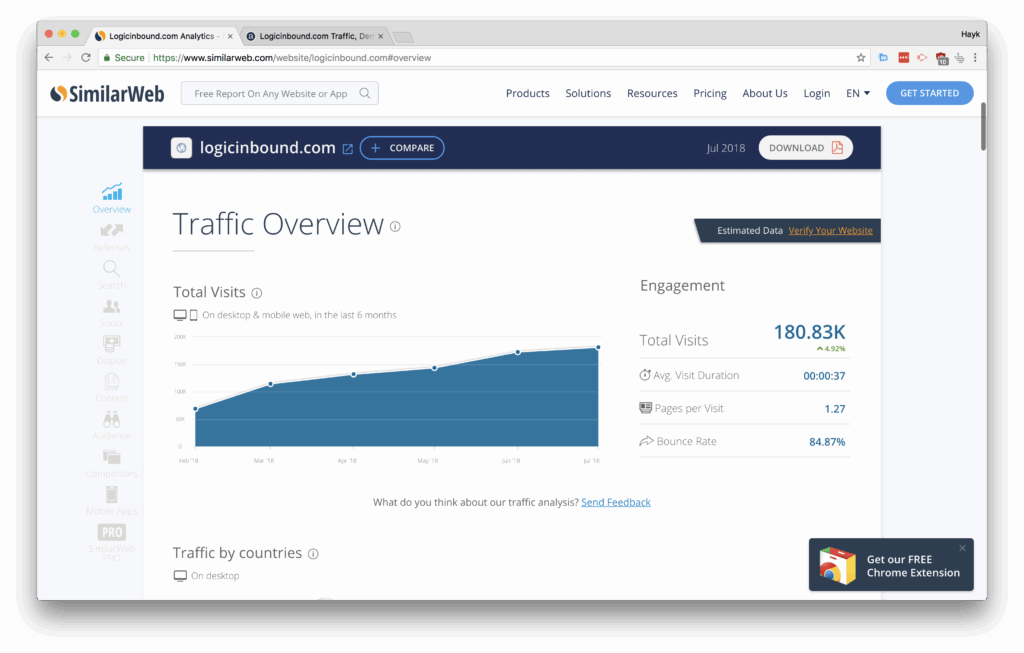Click the Hayk profile button
The width and height of the screenshot is (1024, 653).
tap(970, 34)
